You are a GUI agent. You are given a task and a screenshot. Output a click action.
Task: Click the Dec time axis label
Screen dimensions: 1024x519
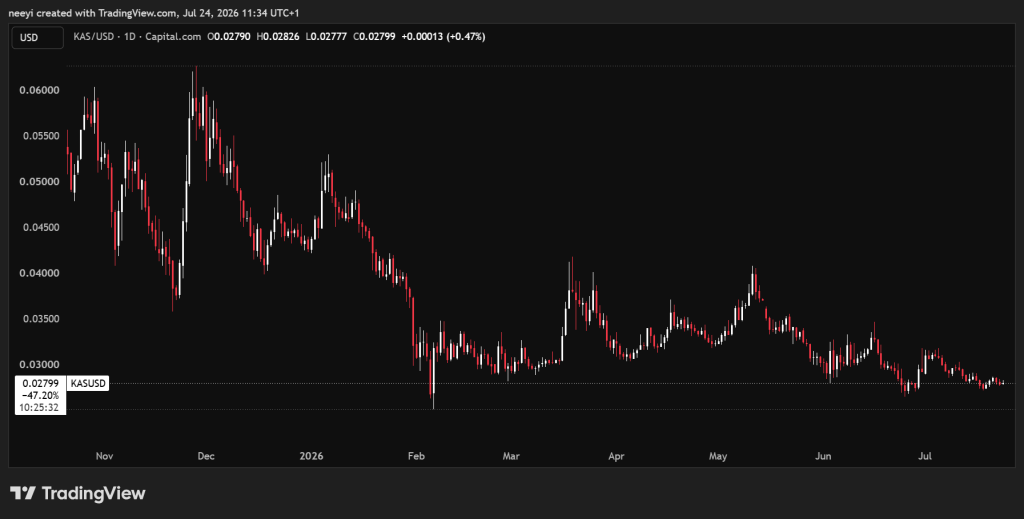(206, 456)
